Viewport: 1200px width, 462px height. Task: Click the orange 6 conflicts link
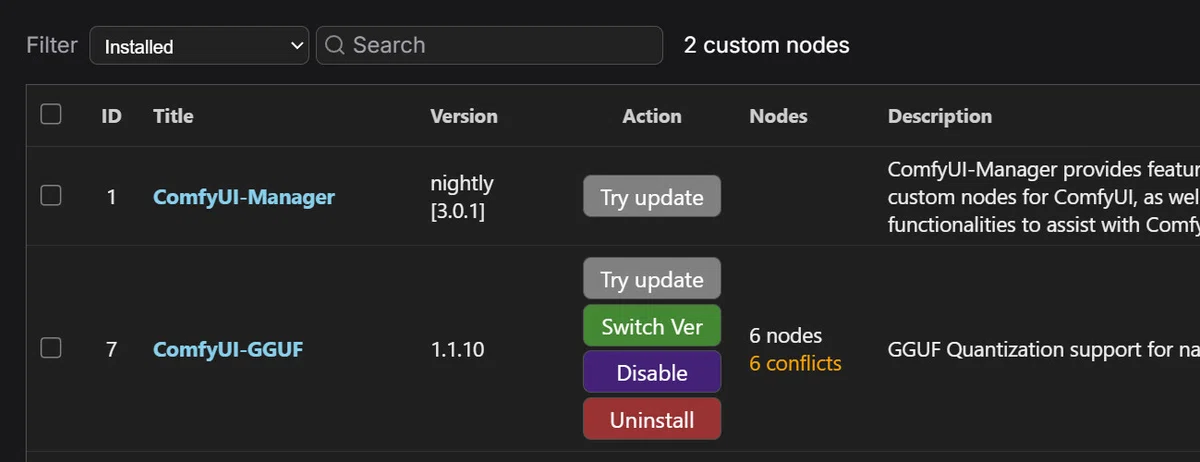(x=795, y=363)
